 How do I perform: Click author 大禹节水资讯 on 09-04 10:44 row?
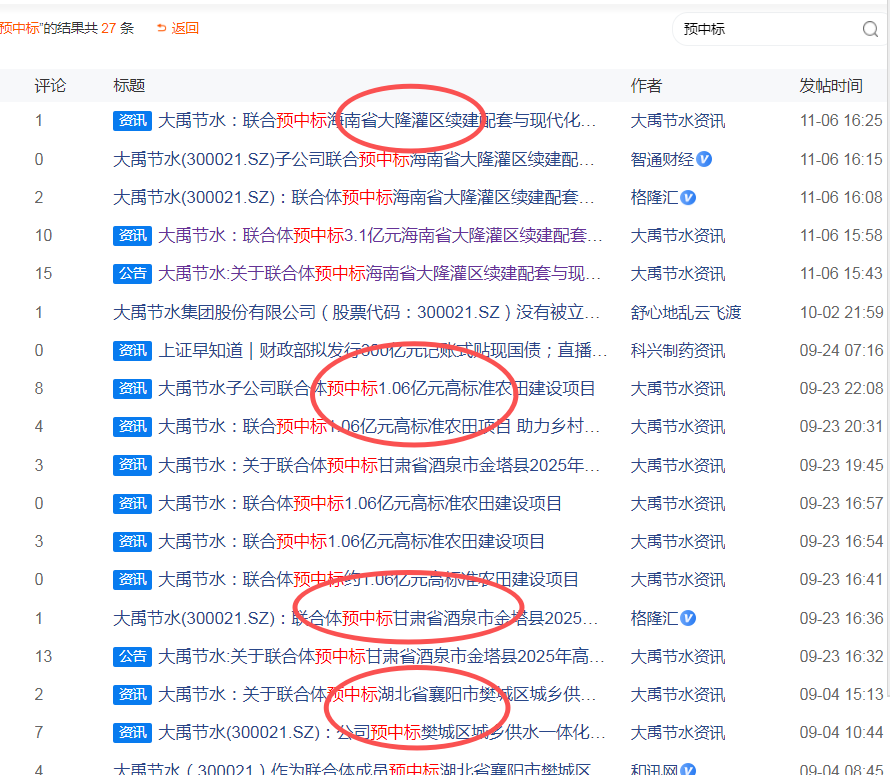(x=678, y=732)
